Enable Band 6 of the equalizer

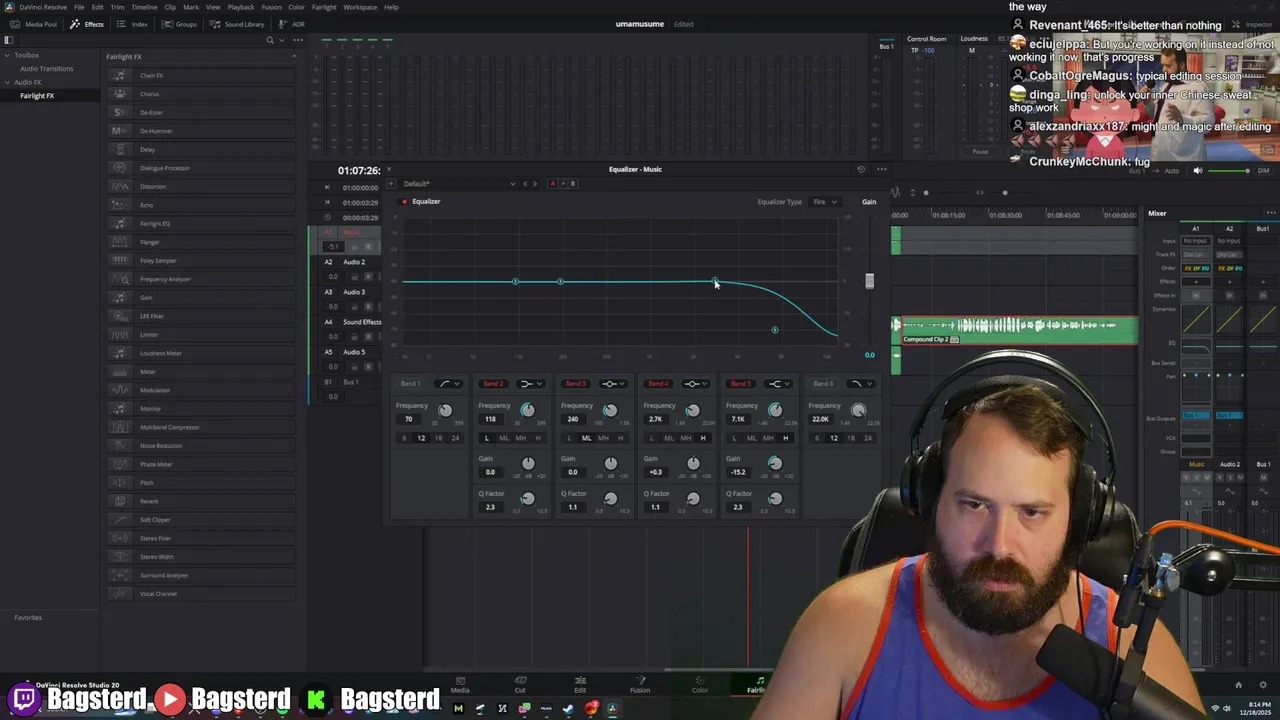[823, 384]
